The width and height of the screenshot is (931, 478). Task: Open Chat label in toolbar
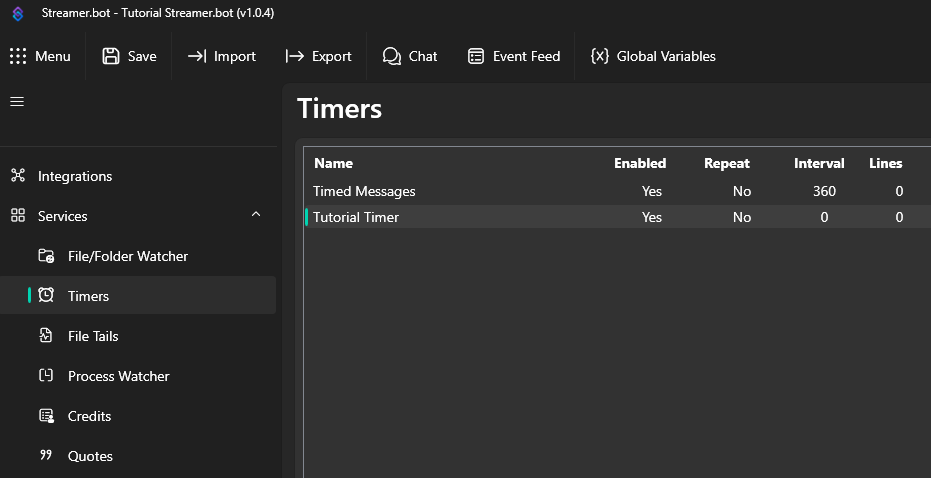coord(423,56)
